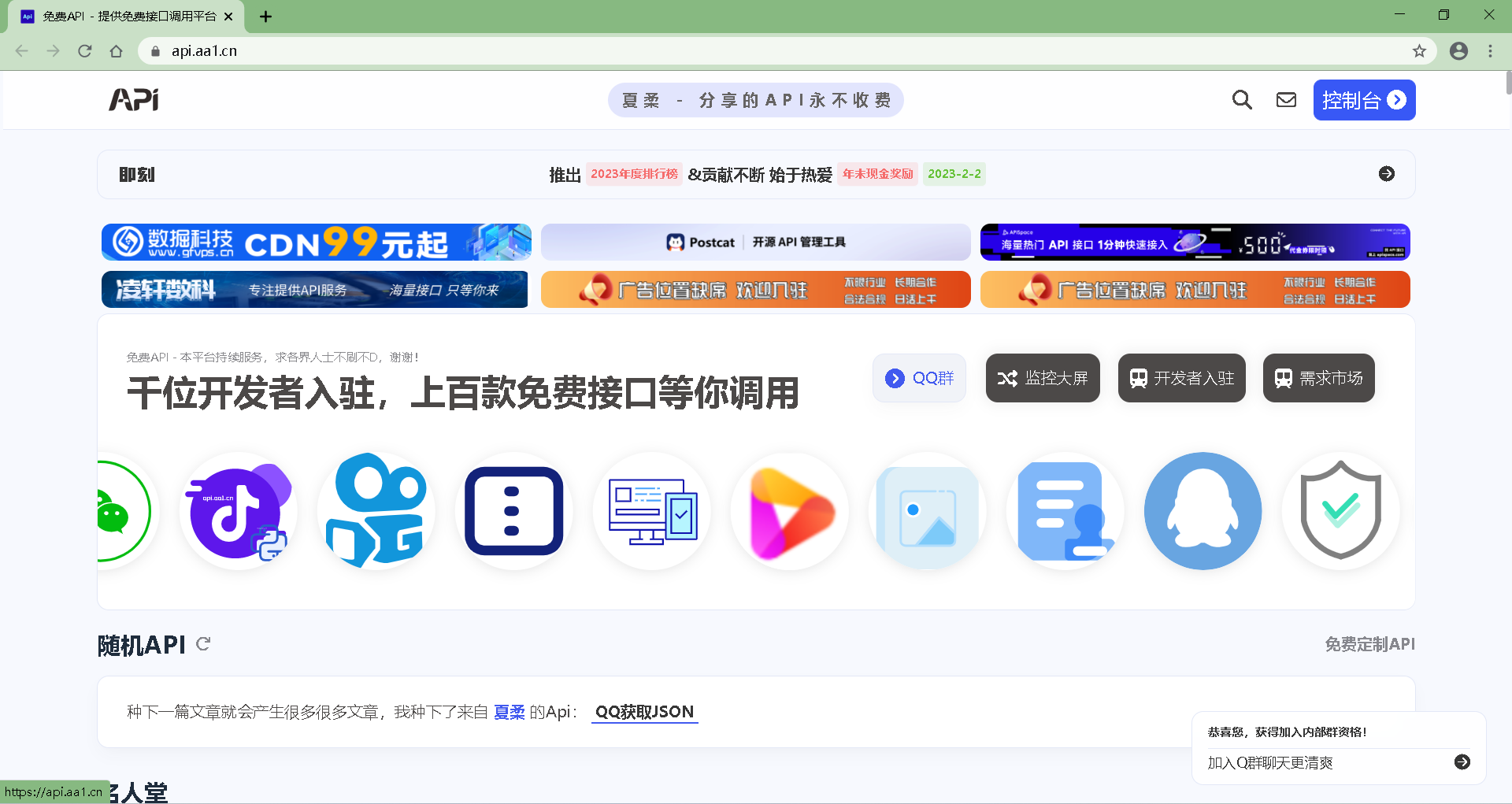Select the computer monitor with checklist icon
Screen dimensions: 1512x804
click(652, 511)
